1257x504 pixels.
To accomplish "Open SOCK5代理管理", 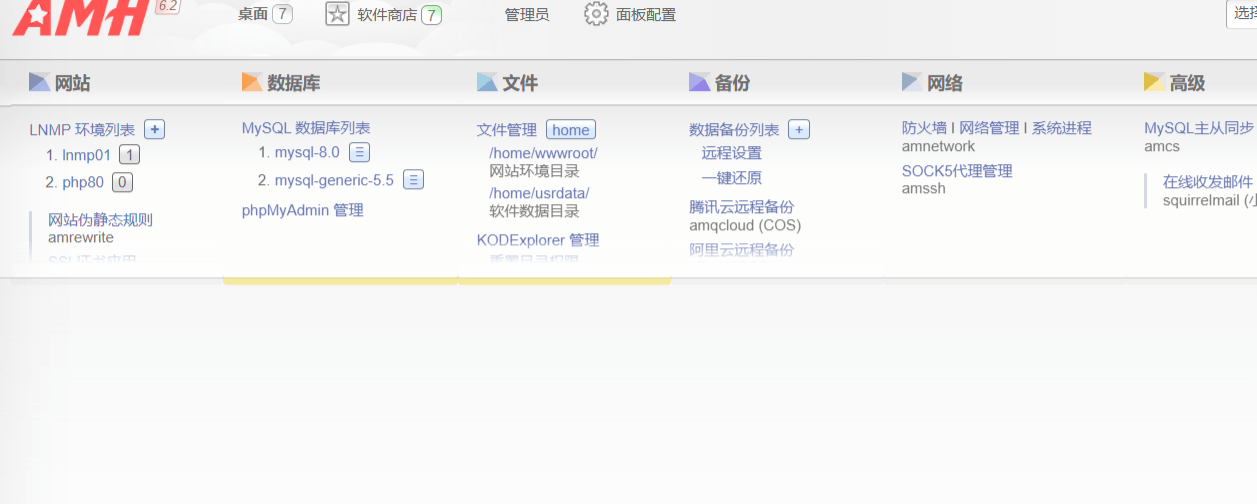I will tap(957, 171).
